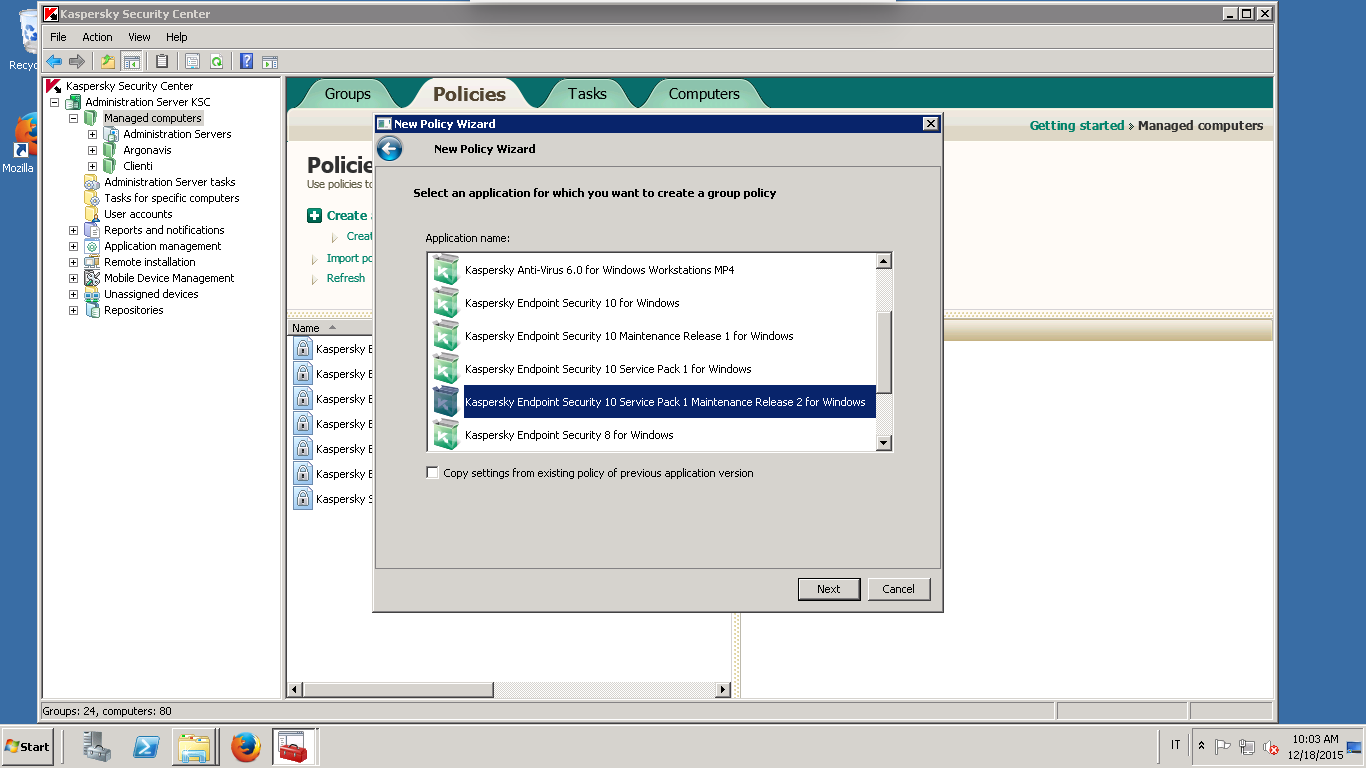The width and height of the screenshot is (1366, 768).
Task: Open Firefox from the taskbar
Action: click(246, 747)
